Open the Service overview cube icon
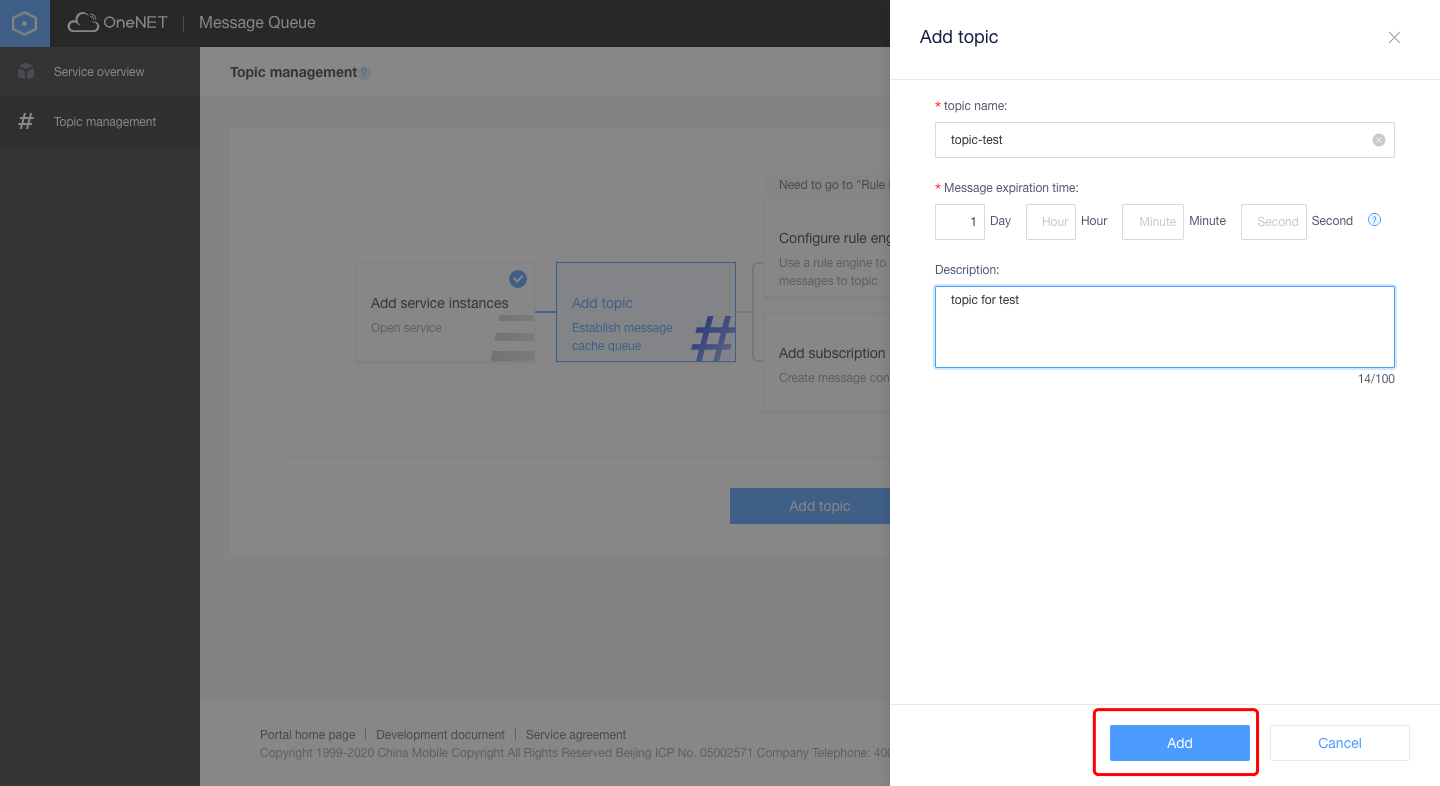The height and width of the screenshot is (786, 1440). click(x=26, y=72)
